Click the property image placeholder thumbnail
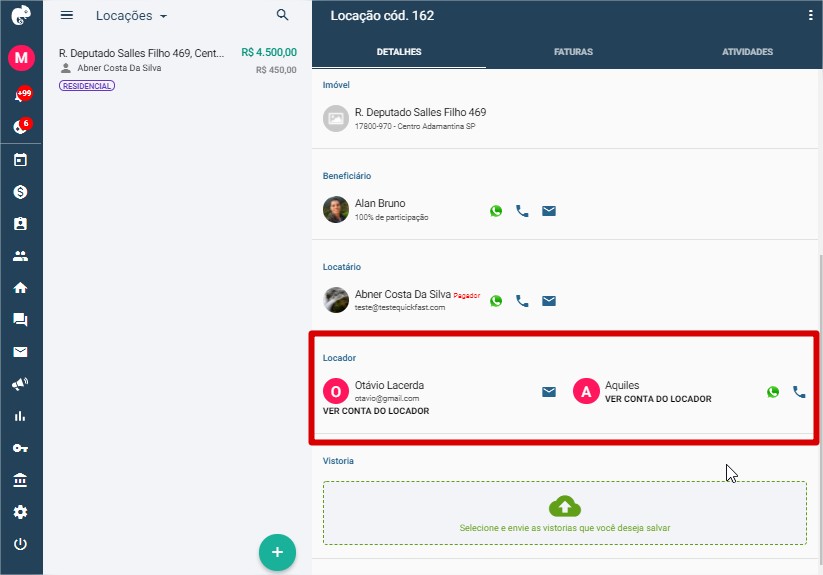823x575 pixels. click(x=336, y=119)
